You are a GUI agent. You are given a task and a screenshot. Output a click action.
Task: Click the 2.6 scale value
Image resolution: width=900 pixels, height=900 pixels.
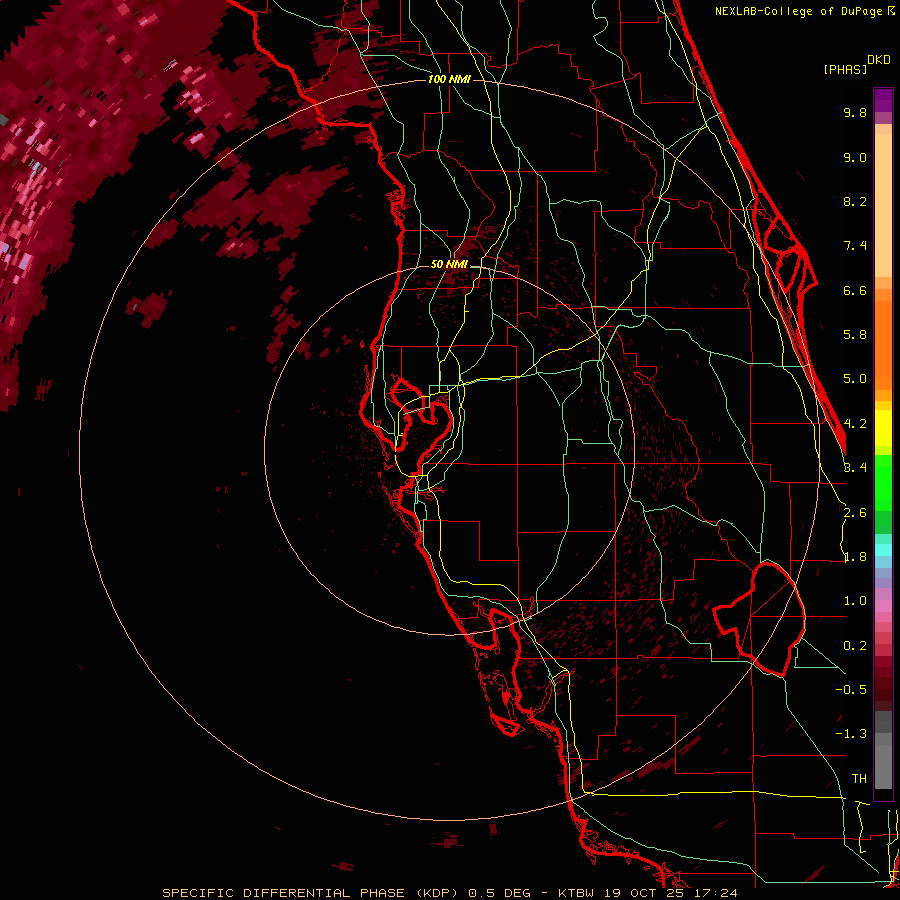click(855, 513)
